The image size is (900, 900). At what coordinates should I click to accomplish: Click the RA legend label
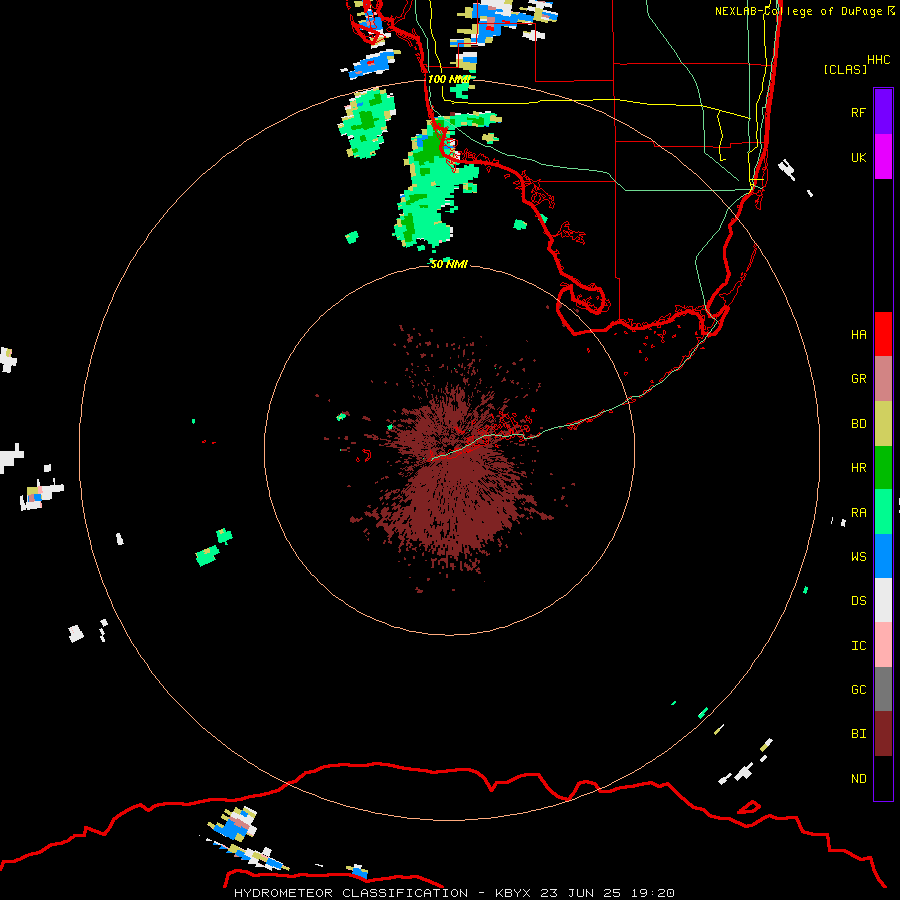pos(858,512)
